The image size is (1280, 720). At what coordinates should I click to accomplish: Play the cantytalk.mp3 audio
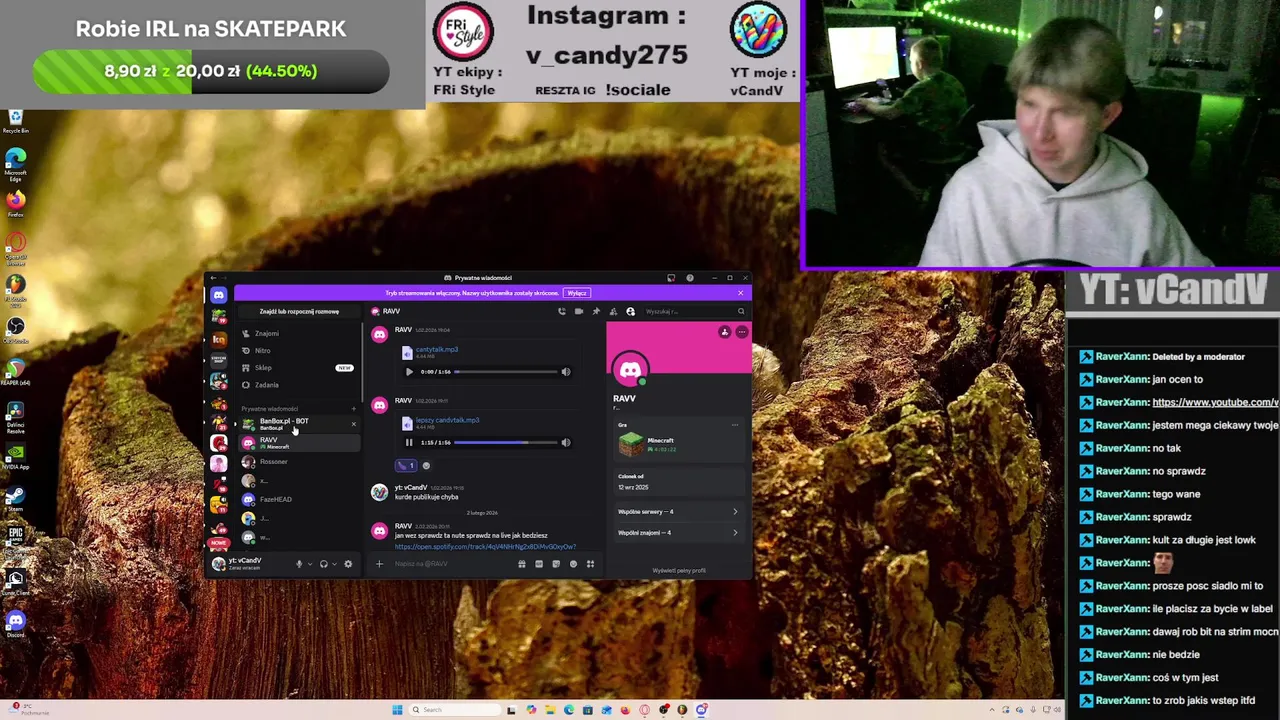tap(409, 372)
